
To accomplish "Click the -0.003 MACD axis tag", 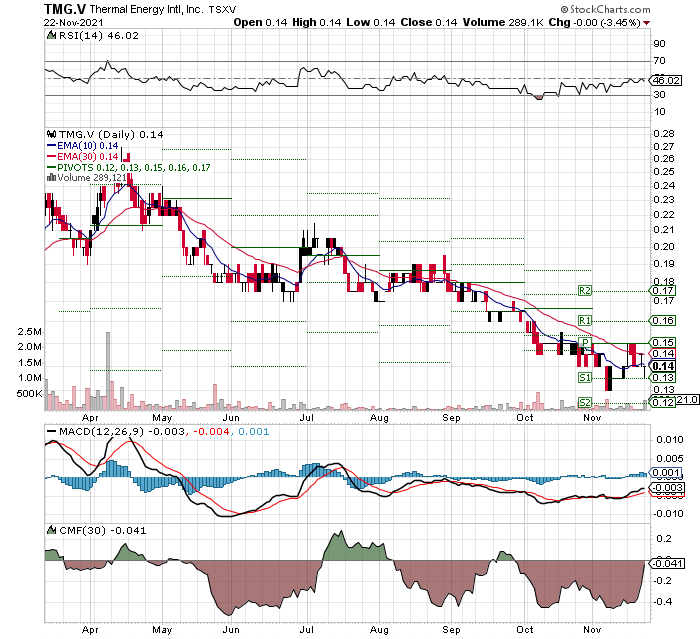I will click(668, 488).
